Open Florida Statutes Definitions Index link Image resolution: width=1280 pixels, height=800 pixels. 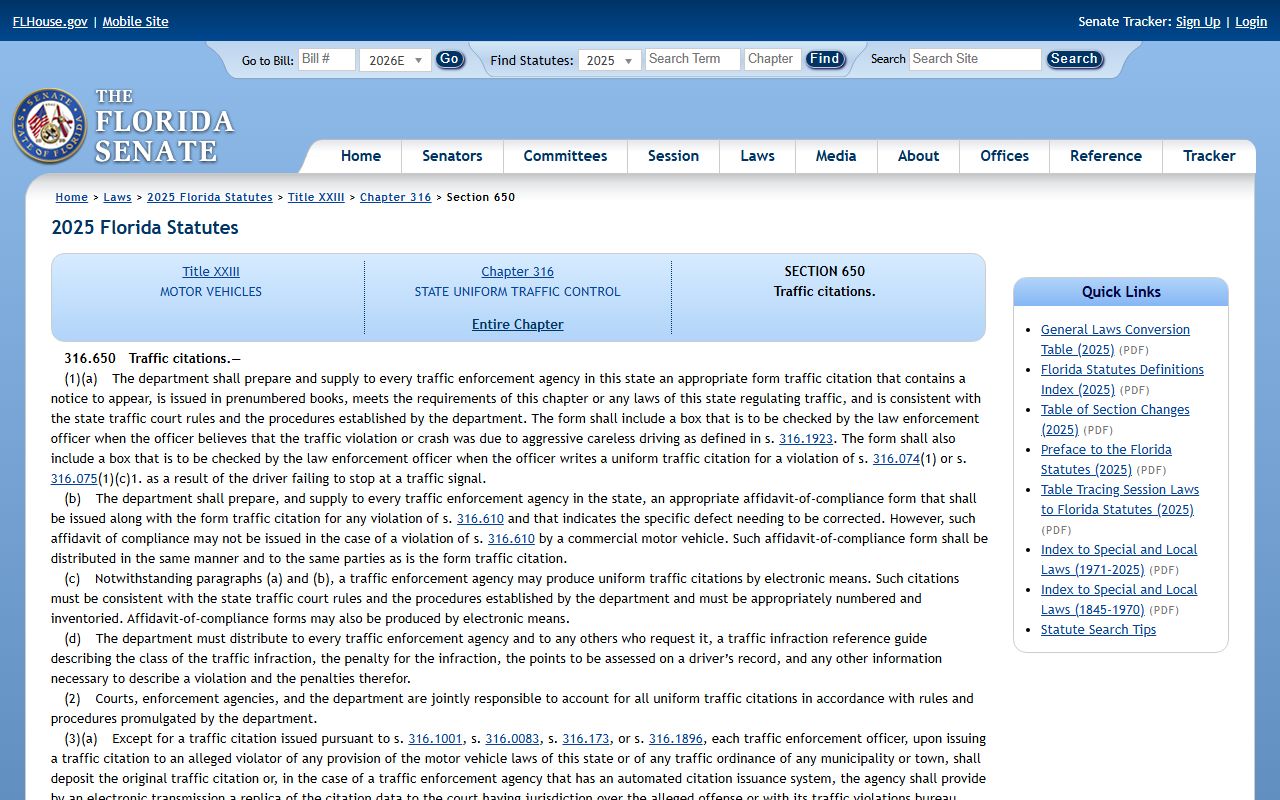tap(1122, 379)
